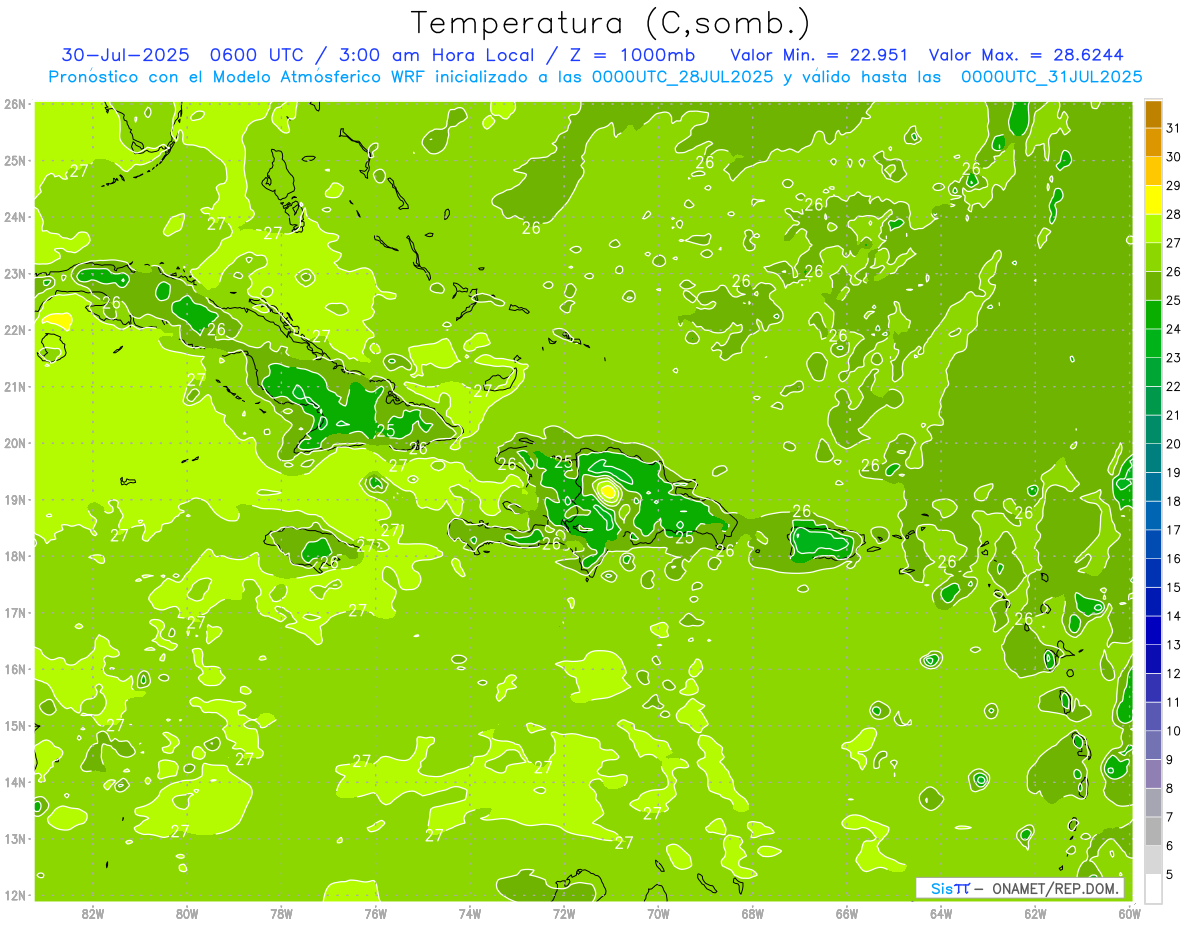Click the color scale value 23
Screen dimensions: 1200x927
coord(1174,358)
